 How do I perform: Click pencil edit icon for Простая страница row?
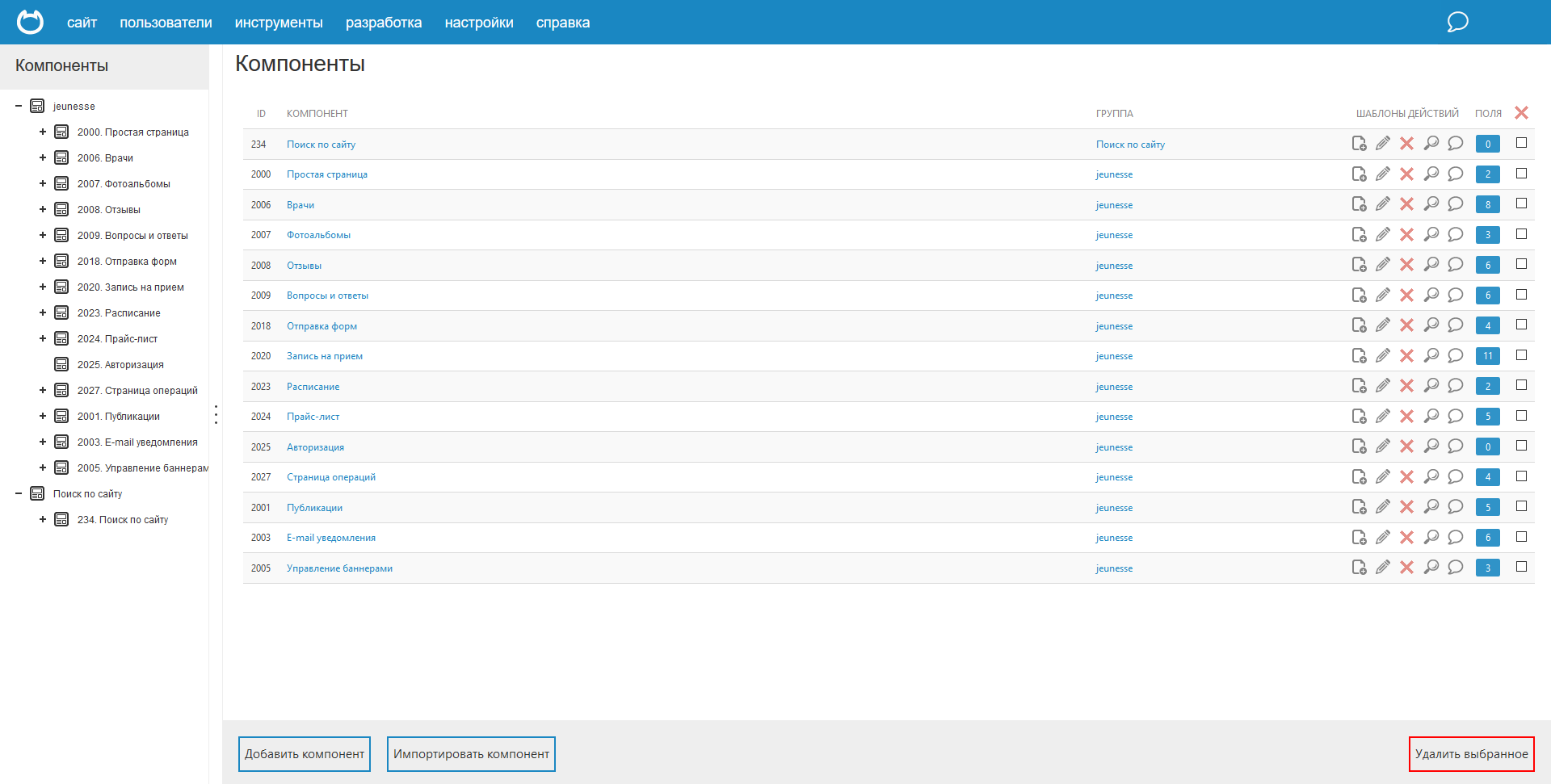pos(1383,174)
